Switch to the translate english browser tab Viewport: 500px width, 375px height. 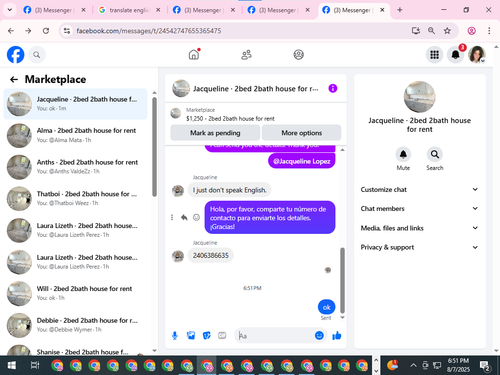tap(129, 10)
